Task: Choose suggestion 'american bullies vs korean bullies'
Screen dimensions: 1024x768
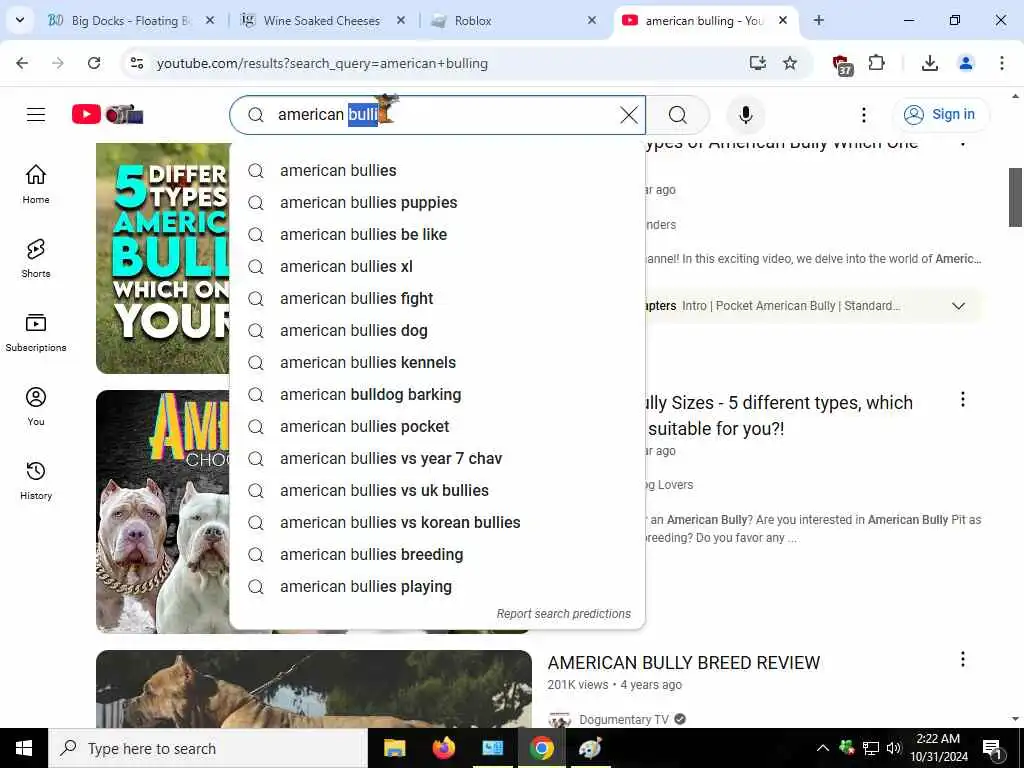Action: coord(438,522)
